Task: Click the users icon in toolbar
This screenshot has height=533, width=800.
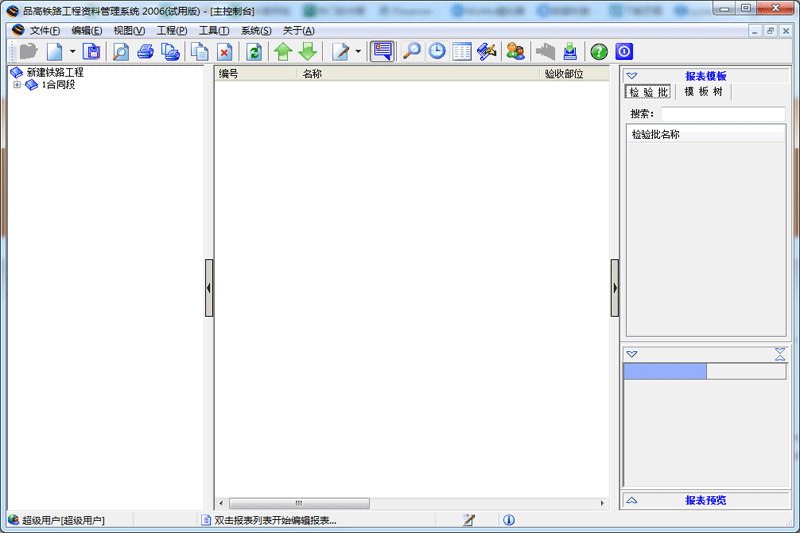Action: tap(515, 52)
